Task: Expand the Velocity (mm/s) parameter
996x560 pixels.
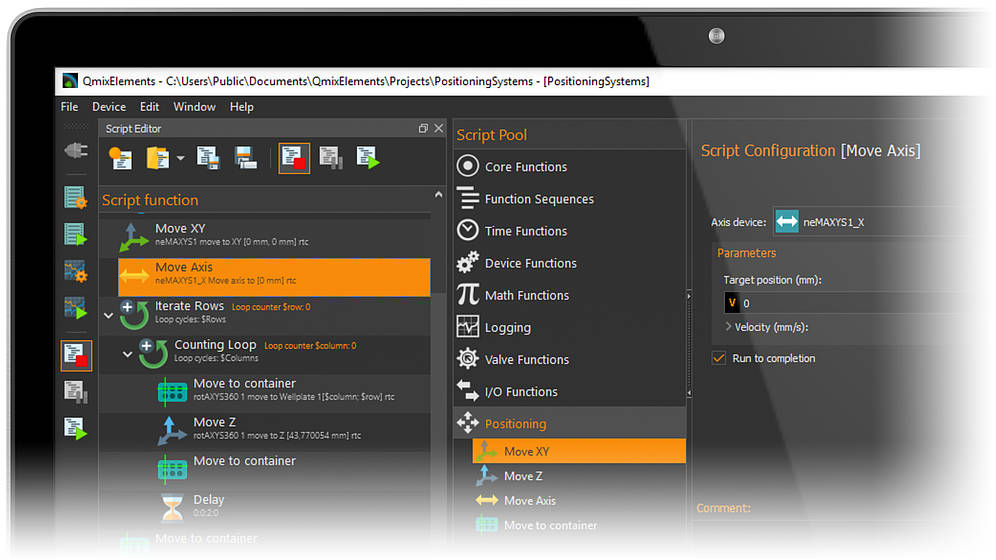Action: pos(727,327)
